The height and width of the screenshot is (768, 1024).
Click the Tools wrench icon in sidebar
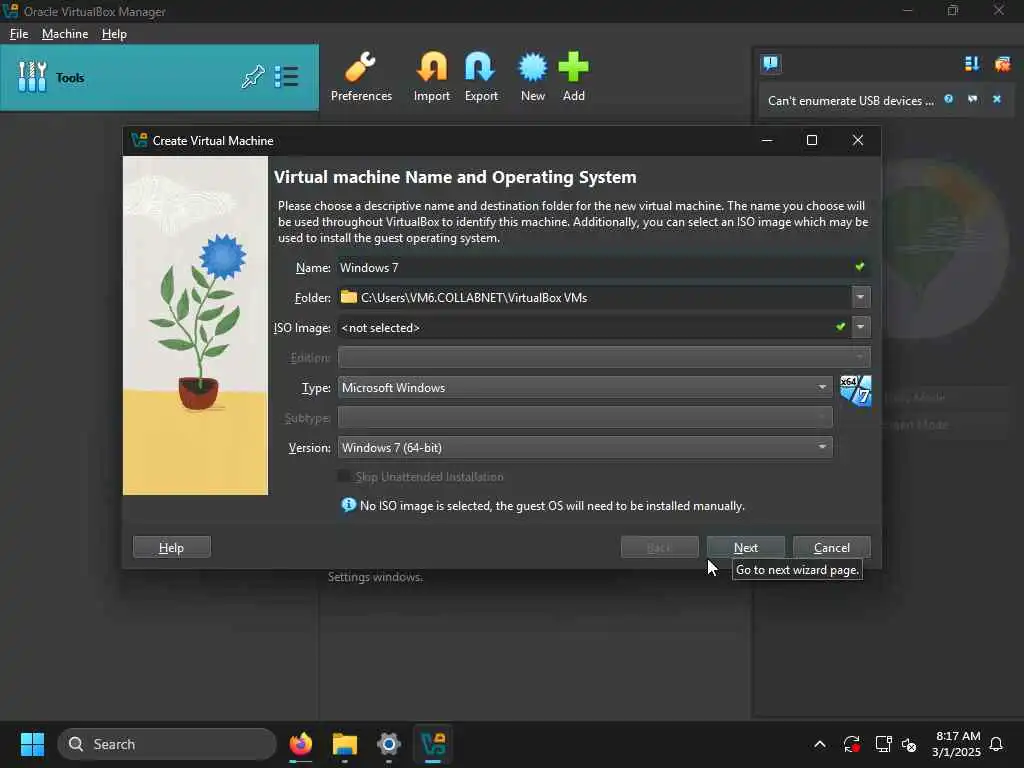click(32, 77)
